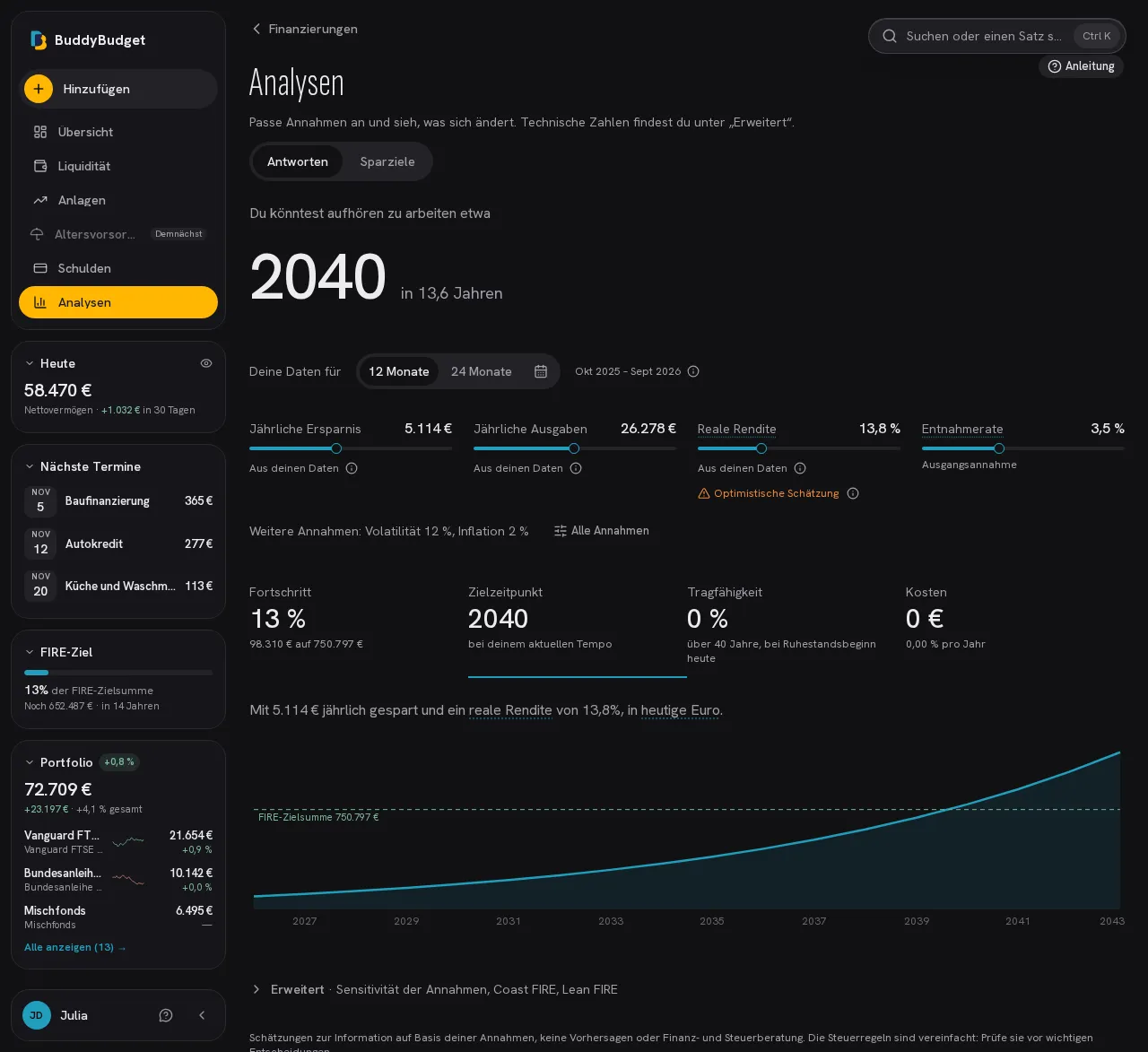Go to Anlagen section
Image resolution: width=1148 pixels, height=1052 pixels.
point(118,200)
